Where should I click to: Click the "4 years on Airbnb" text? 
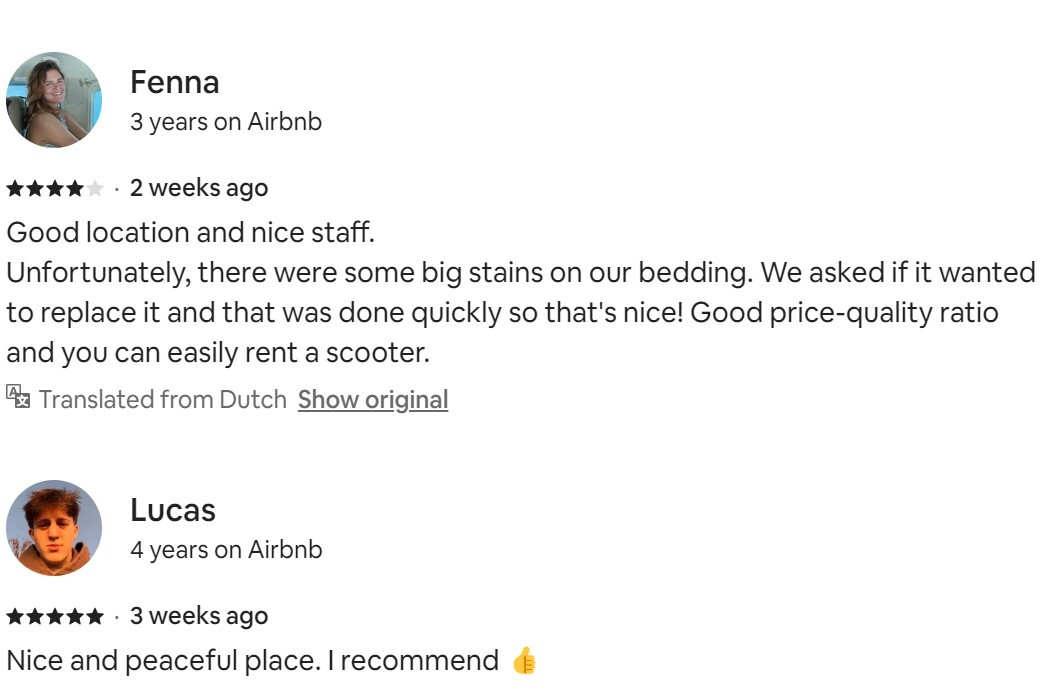pos(226,550)
